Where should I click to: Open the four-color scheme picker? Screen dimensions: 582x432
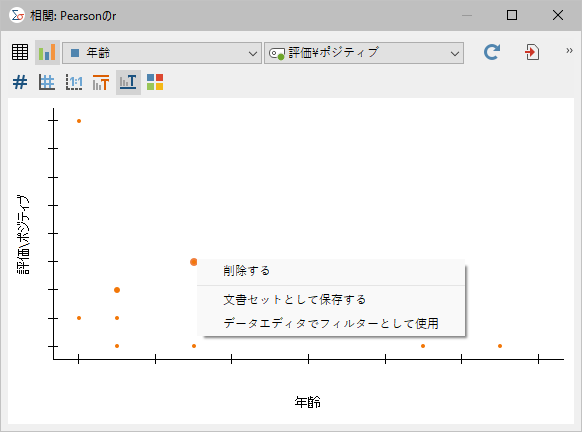(155, 82)
